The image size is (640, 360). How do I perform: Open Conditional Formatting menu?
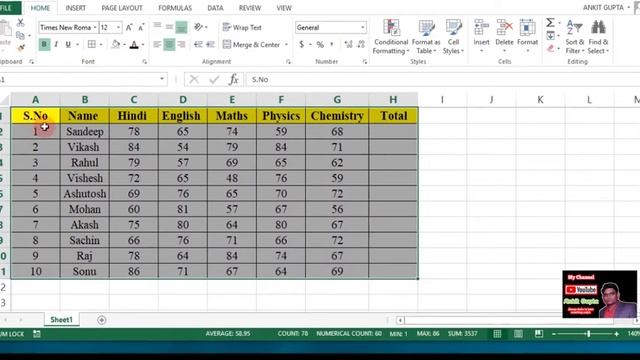(391, 37)
